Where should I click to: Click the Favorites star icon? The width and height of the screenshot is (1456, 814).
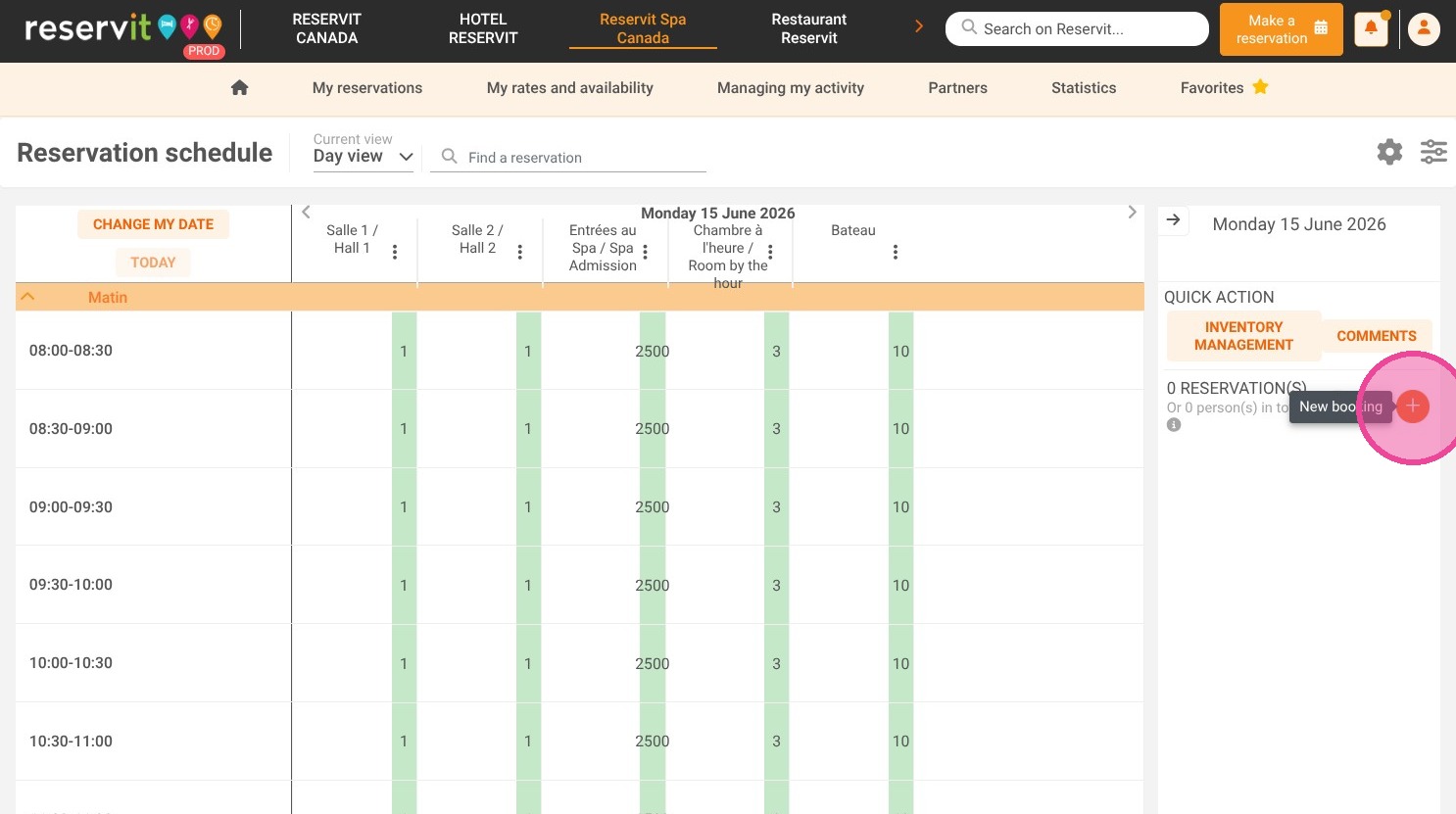coord(1260,87)
